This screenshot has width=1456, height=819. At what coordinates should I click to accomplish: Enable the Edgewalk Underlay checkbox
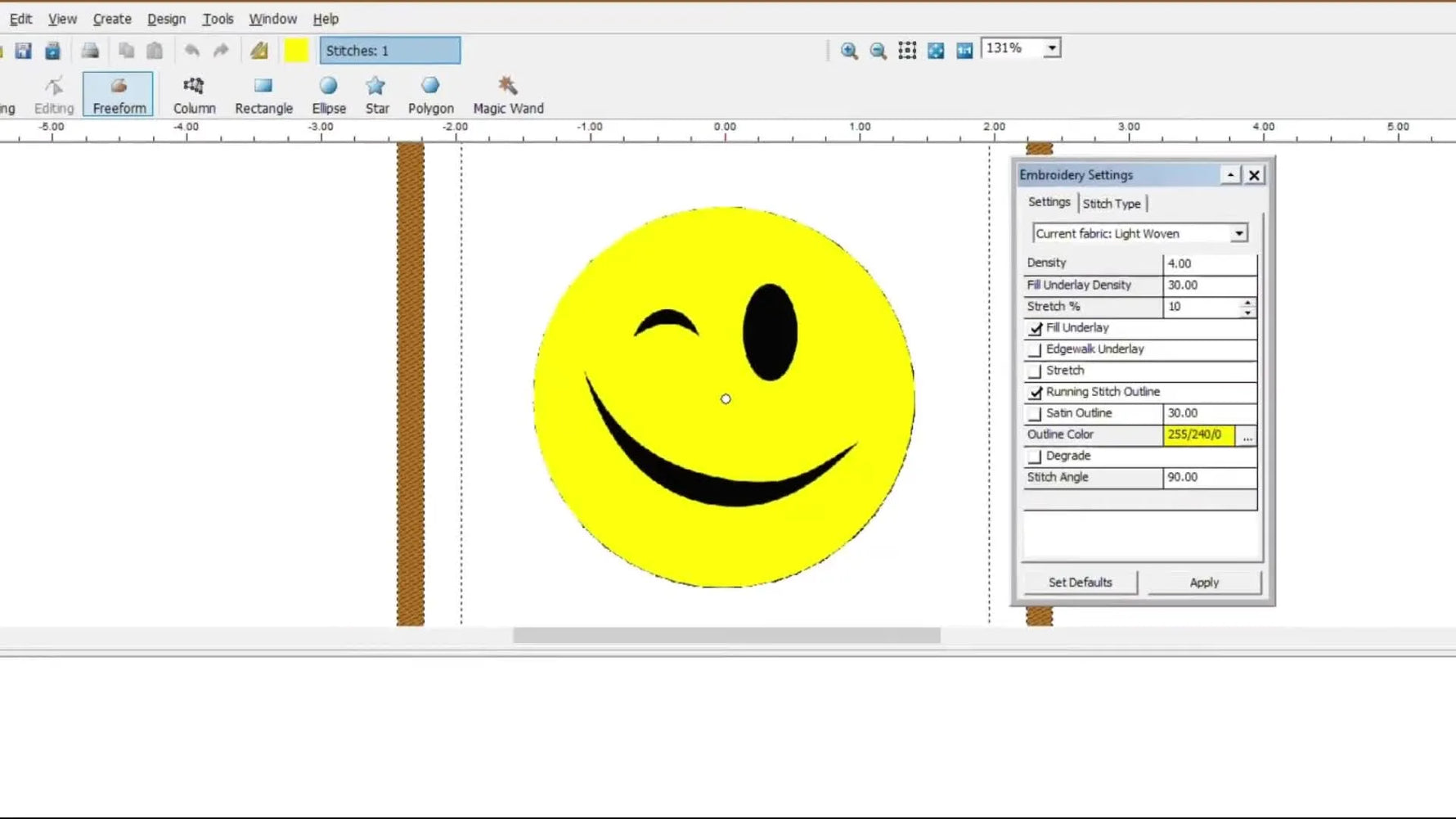(1036, 349)
